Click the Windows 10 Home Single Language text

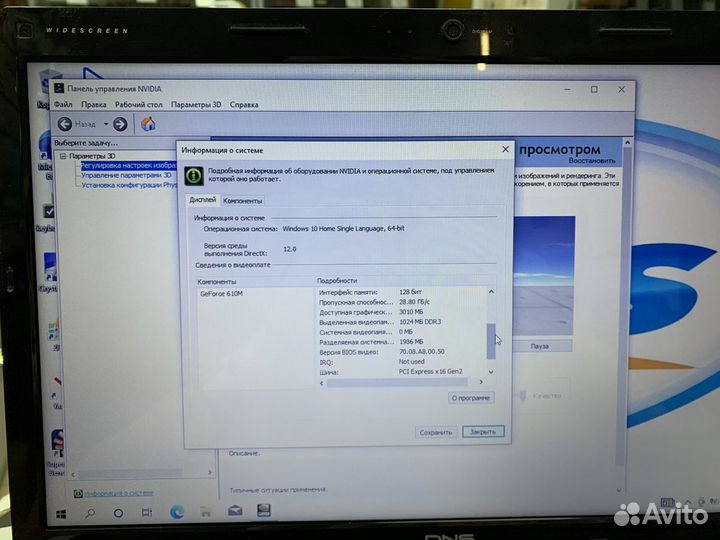(343, 228)
